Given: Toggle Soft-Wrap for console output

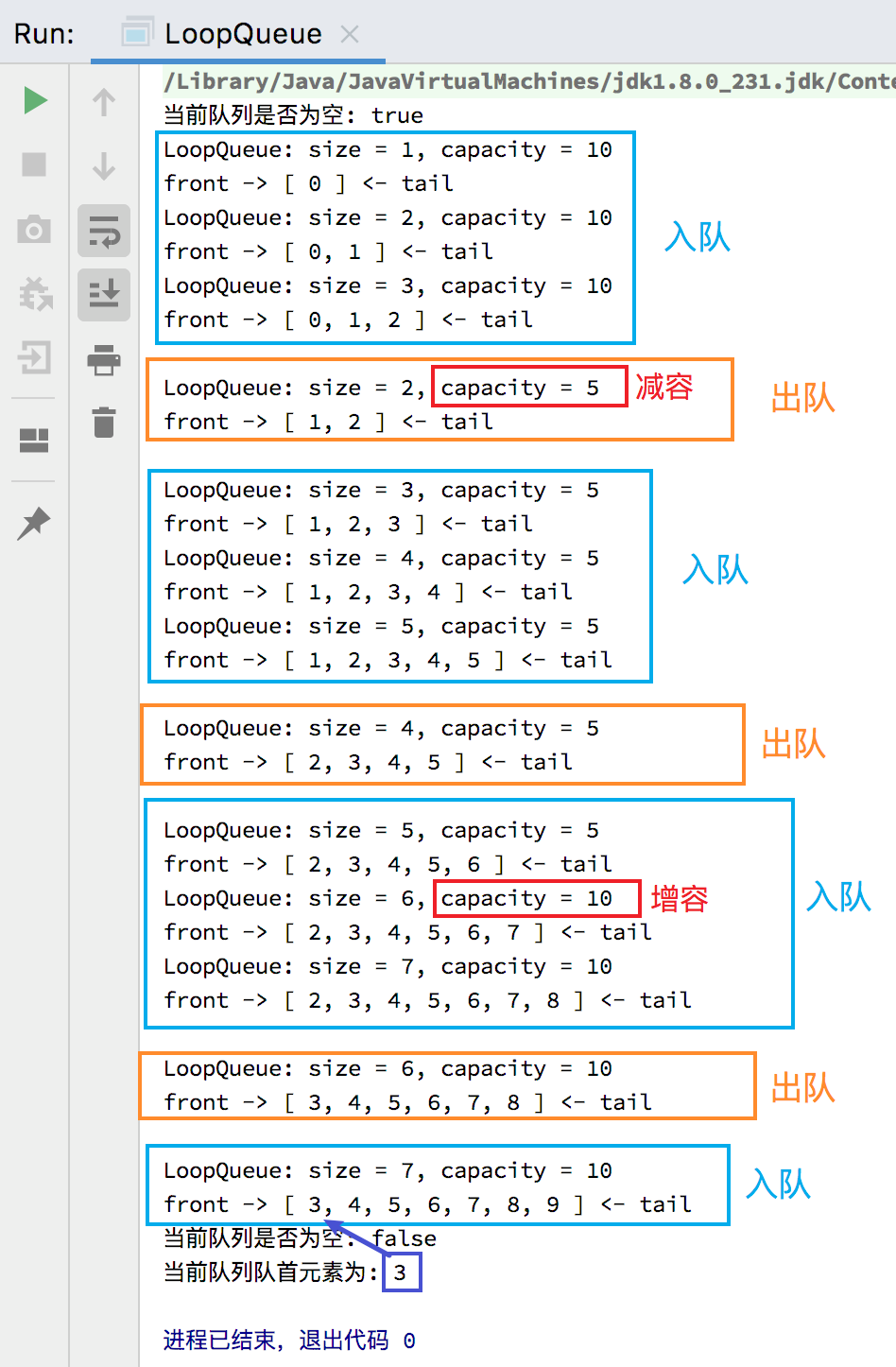Looking at the screenshot, I should [x=104, y=231].
